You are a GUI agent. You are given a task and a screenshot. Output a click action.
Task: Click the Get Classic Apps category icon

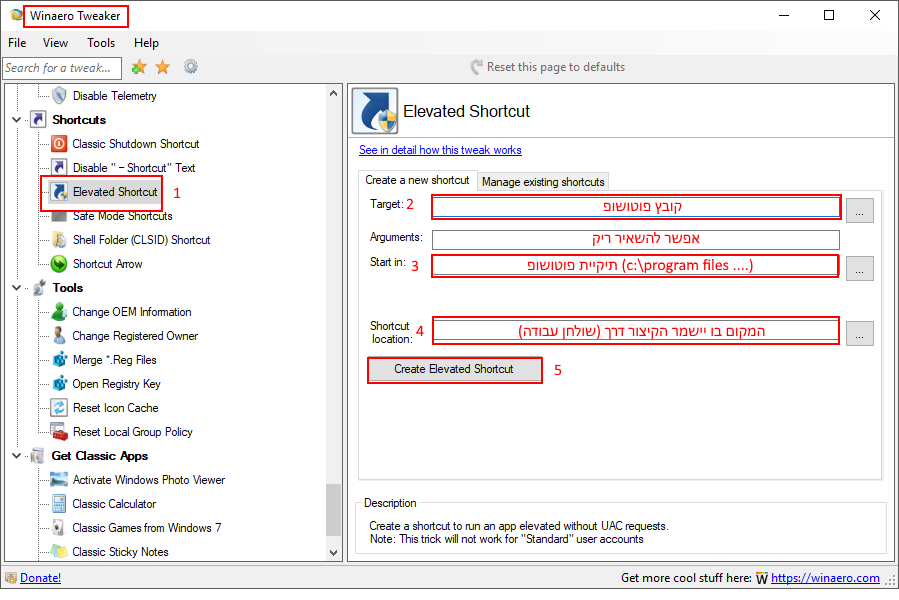pyautogui.click(x=38, y=456)
